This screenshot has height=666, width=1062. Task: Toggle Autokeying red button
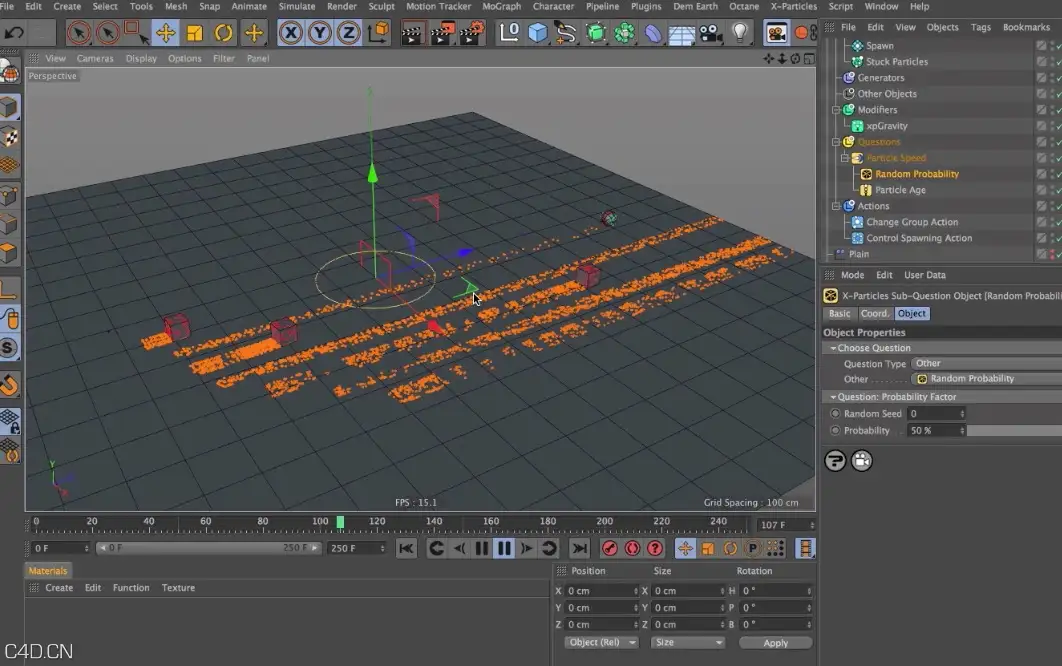pyautogui.click(x=632, y=548)
